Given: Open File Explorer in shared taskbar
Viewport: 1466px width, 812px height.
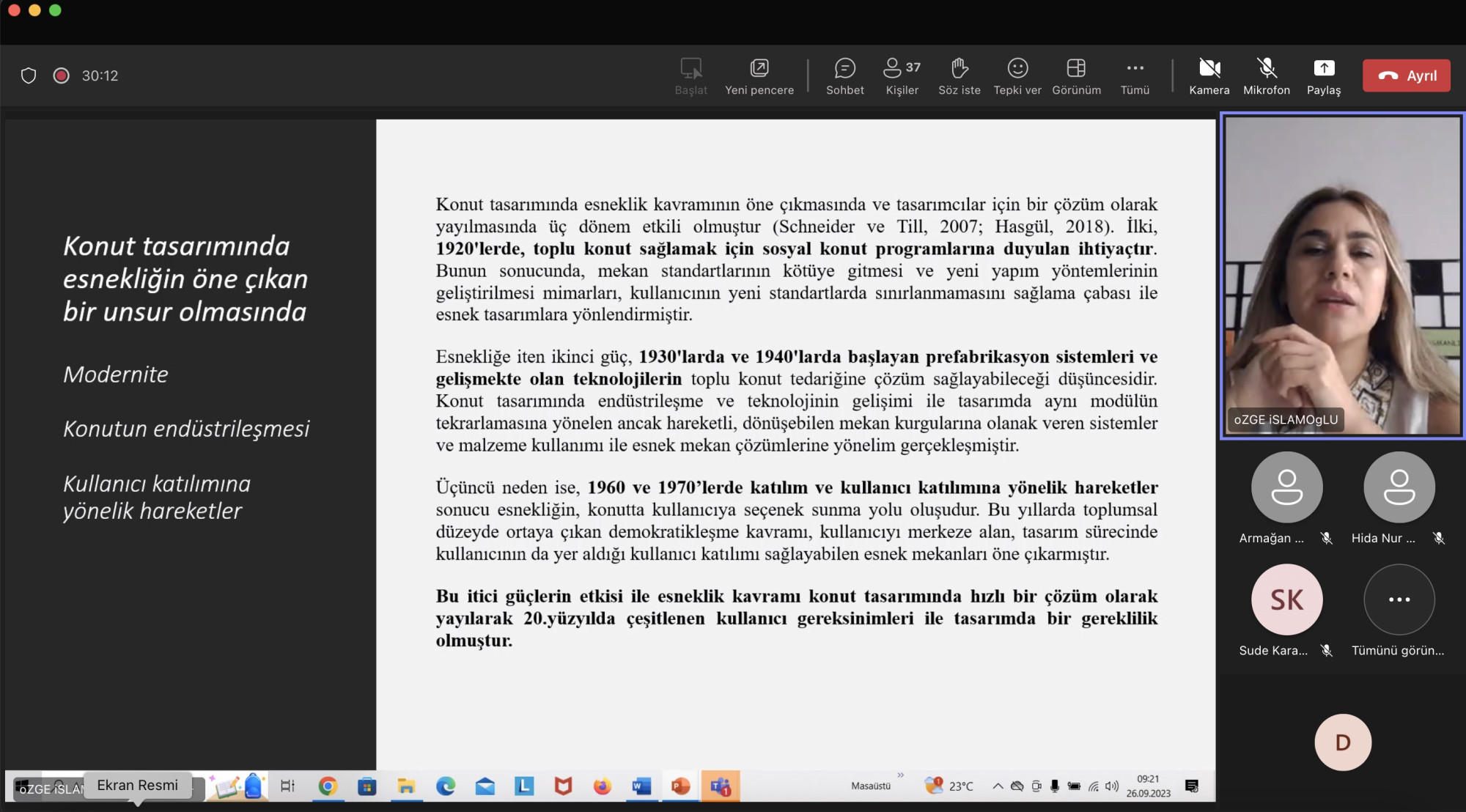Looking at the screenshot, I should point(406,786).
